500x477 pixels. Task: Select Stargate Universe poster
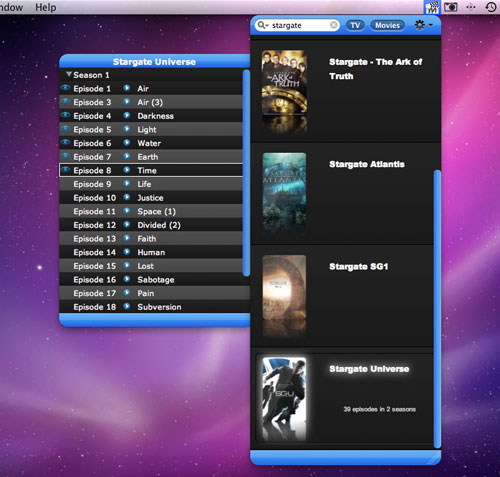[284, 389]
